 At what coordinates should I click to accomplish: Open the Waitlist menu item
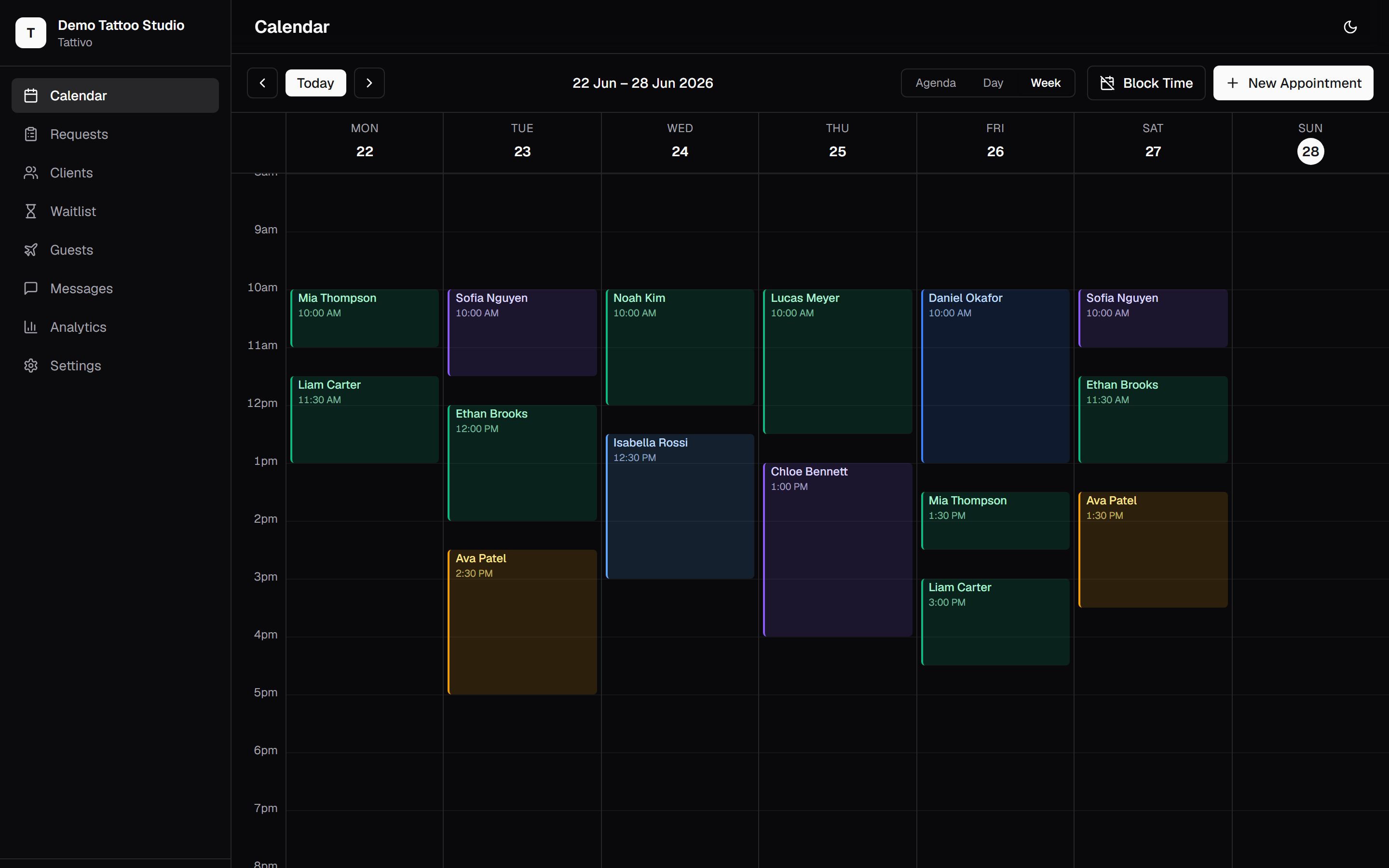tap(115, 211)
